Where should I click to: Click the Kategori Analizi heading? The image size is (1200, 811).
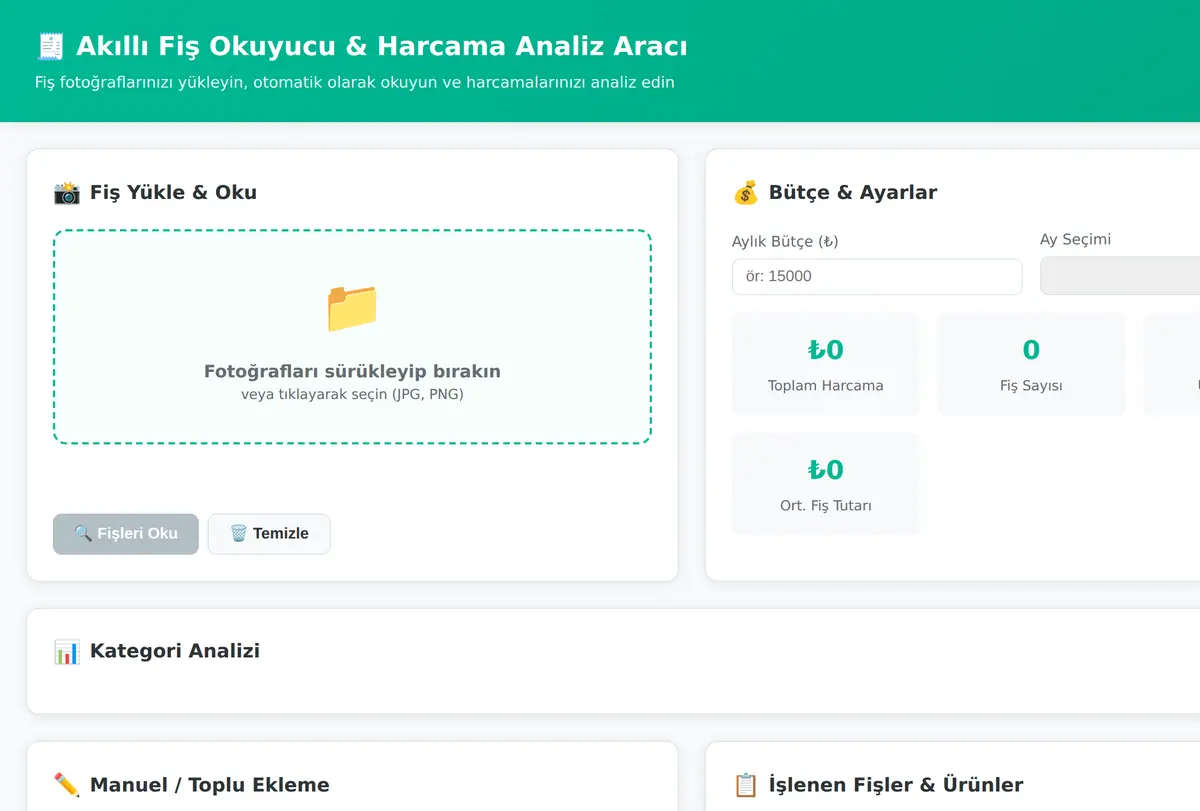[175, 651]
